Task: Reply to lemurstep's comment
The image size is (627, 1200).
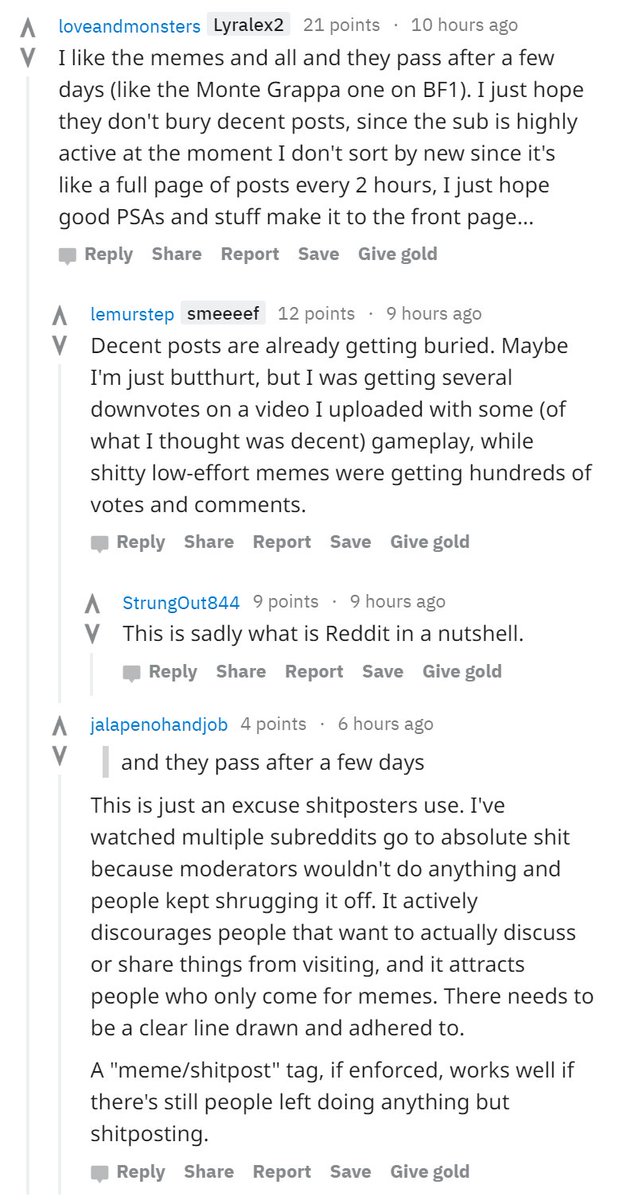Action: pos(129,542)
